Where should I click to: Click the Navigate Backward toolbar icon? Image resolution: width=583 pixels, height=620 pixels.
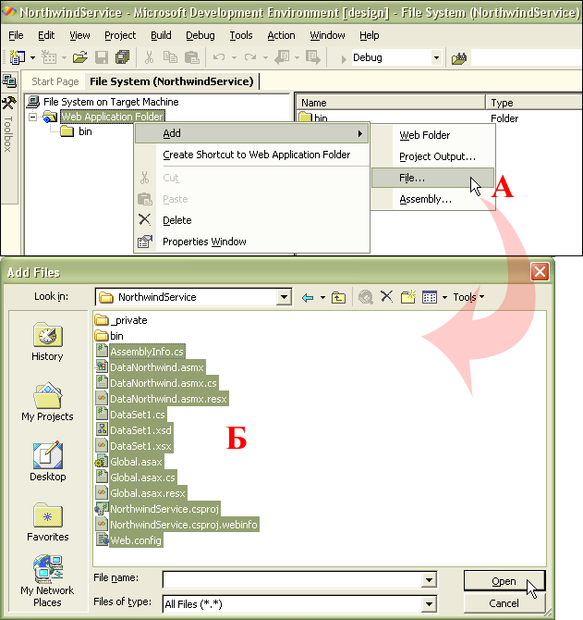click(x=282, y=58)
